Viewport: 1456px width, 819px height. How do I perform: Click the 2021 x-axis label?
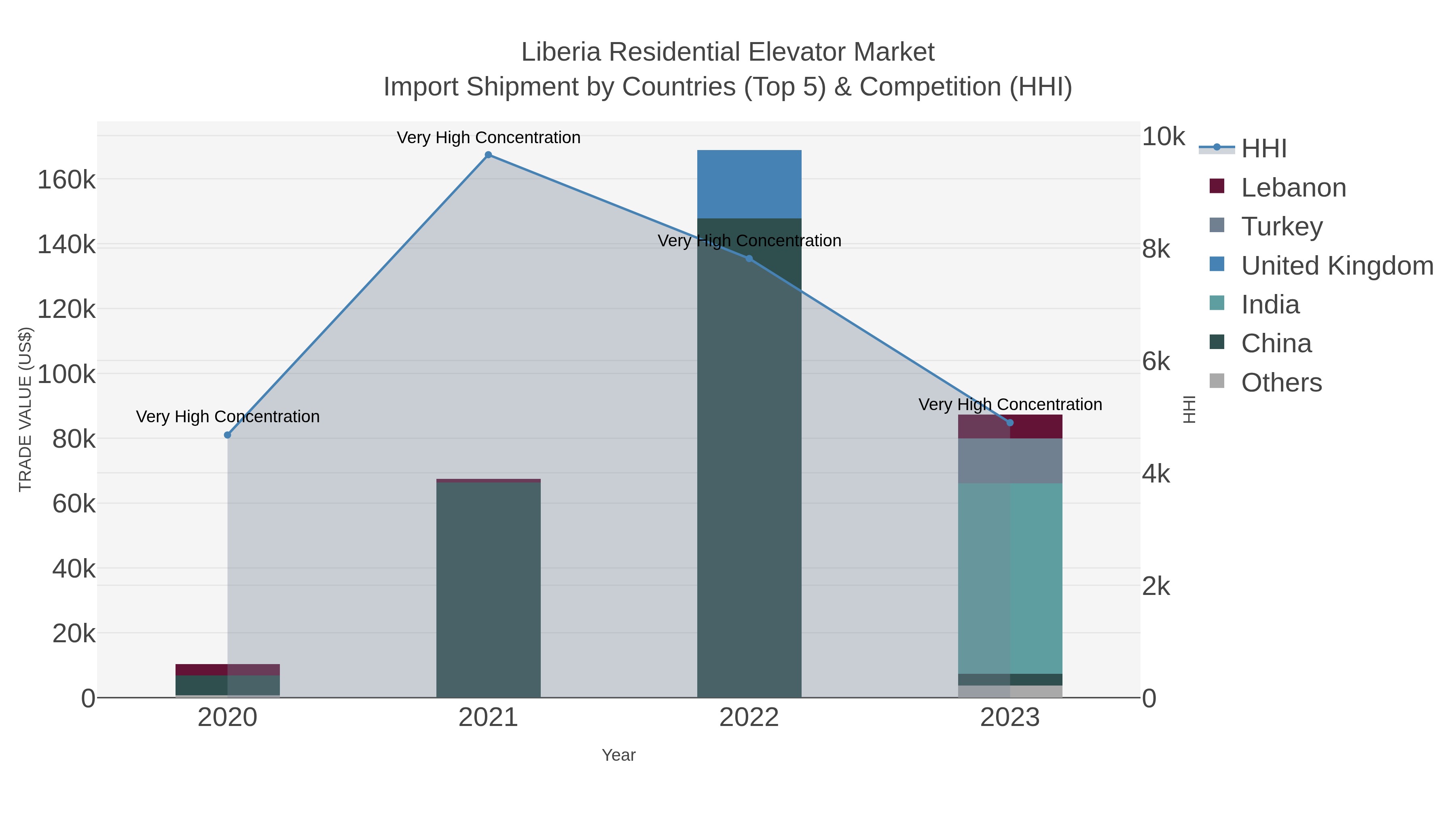(x=488, y=718)
